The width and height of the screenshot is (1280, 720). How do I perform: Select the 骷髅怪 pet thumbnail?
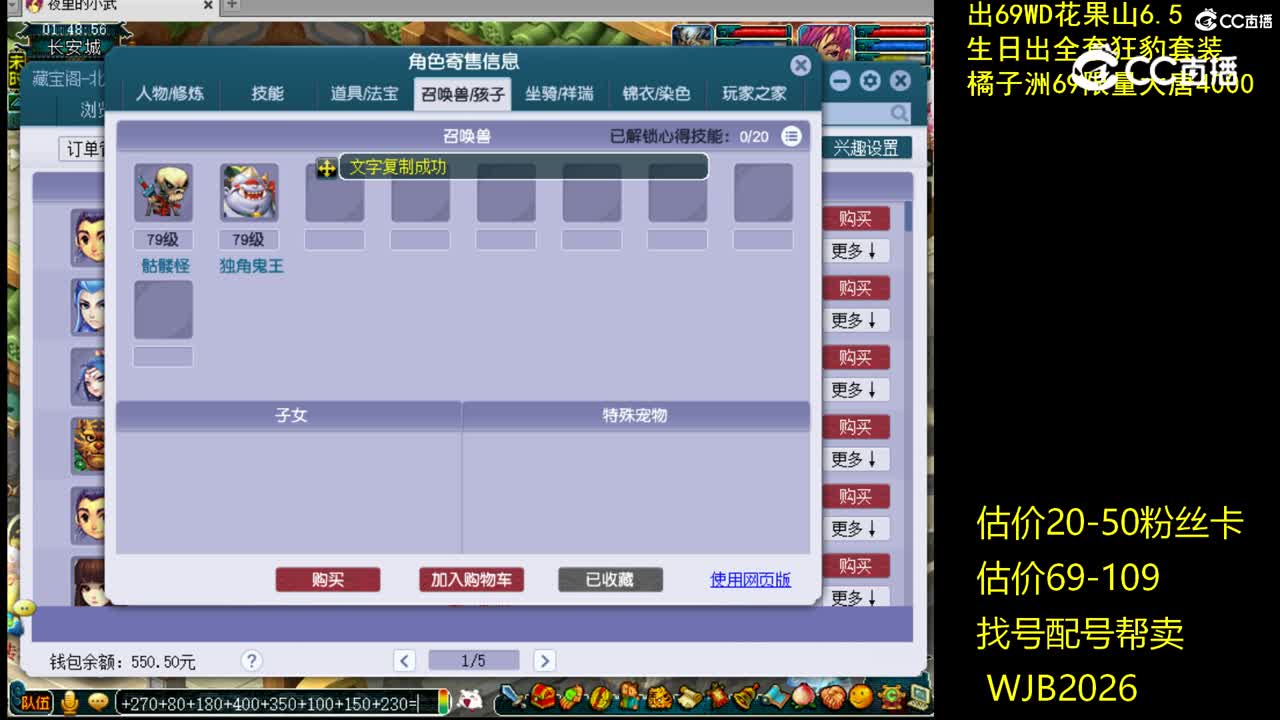pyautogui.click(x=164, y=192)
